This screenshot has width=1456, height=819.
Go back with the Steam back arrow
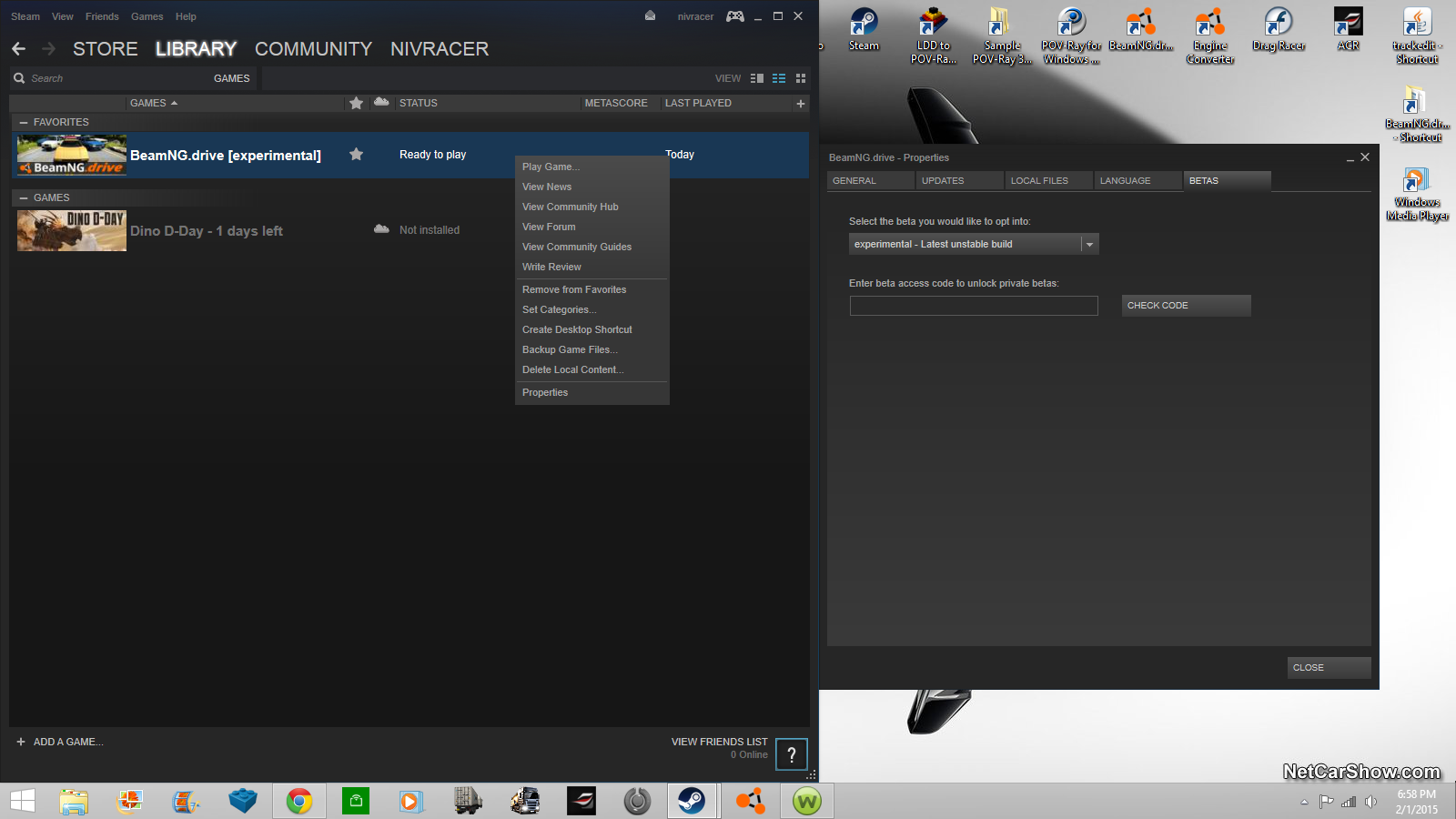18,48
